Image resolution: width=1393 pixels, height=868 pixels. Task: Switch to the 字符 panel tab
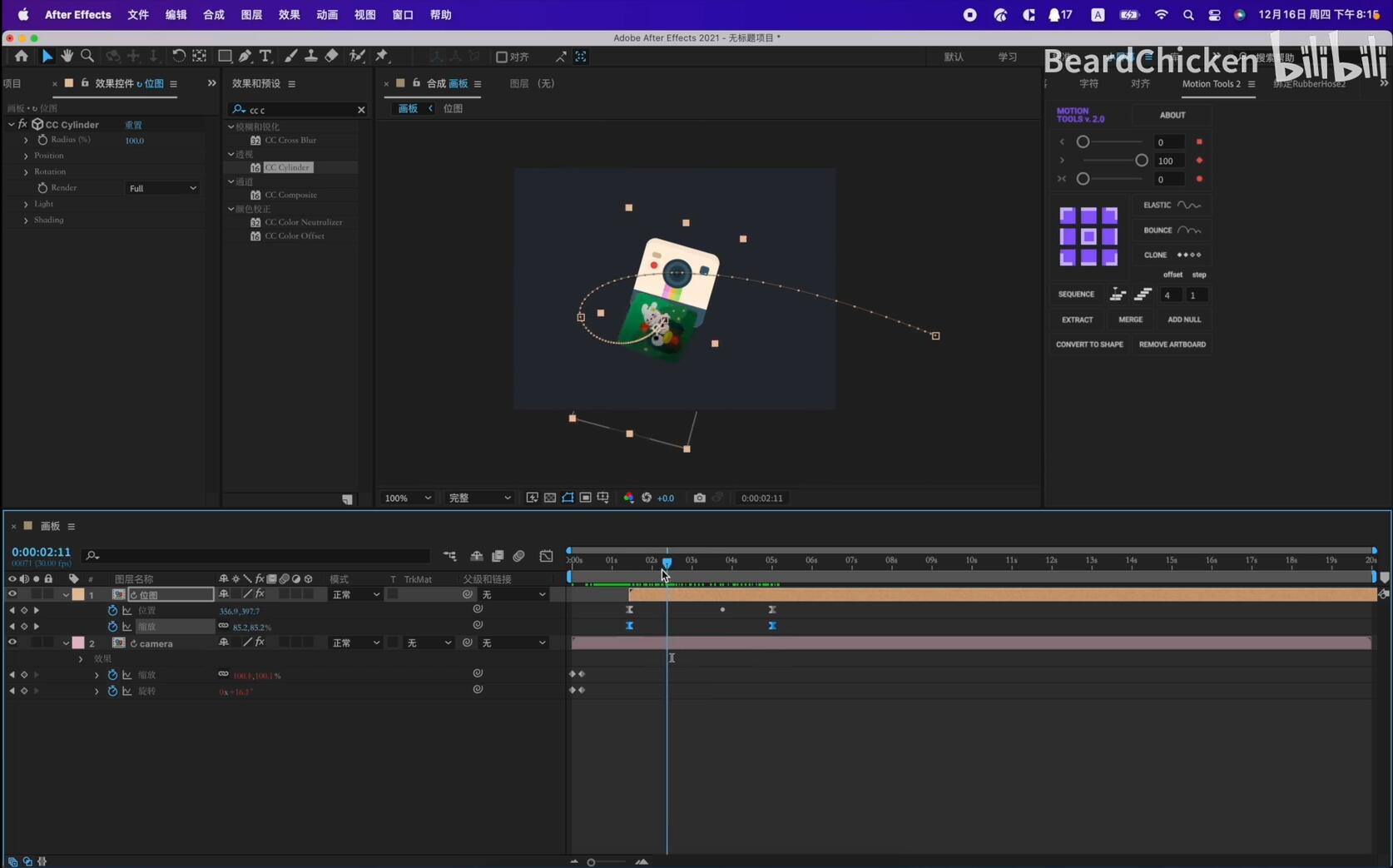point(1088,83)
